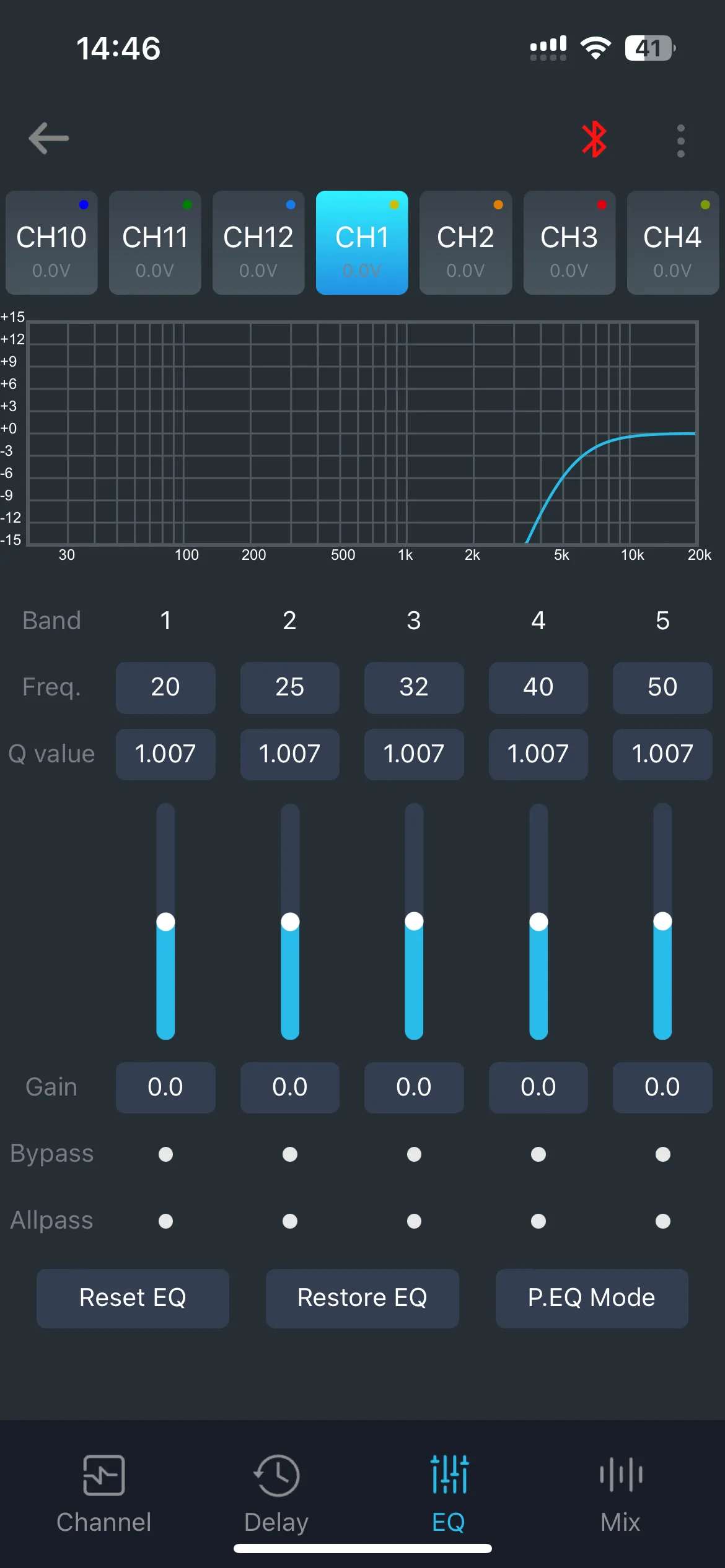Image resolution: width=725 pixels, height=1568 pixels.
Task: Tap the 14:46 clock in status bar
Action: tap(118, 48)
